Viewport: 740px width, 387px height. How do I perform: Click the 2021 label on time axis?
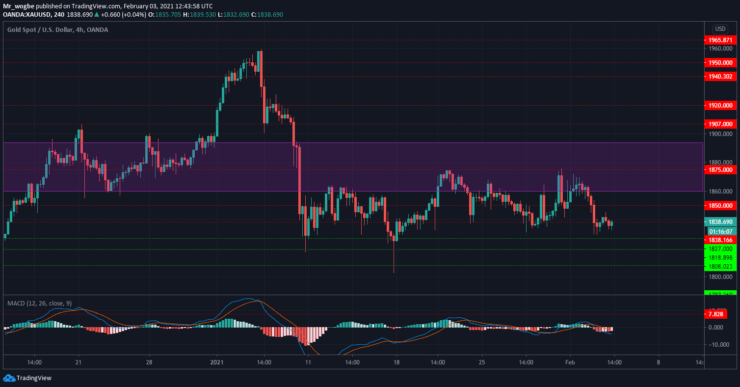click(217, 362)
